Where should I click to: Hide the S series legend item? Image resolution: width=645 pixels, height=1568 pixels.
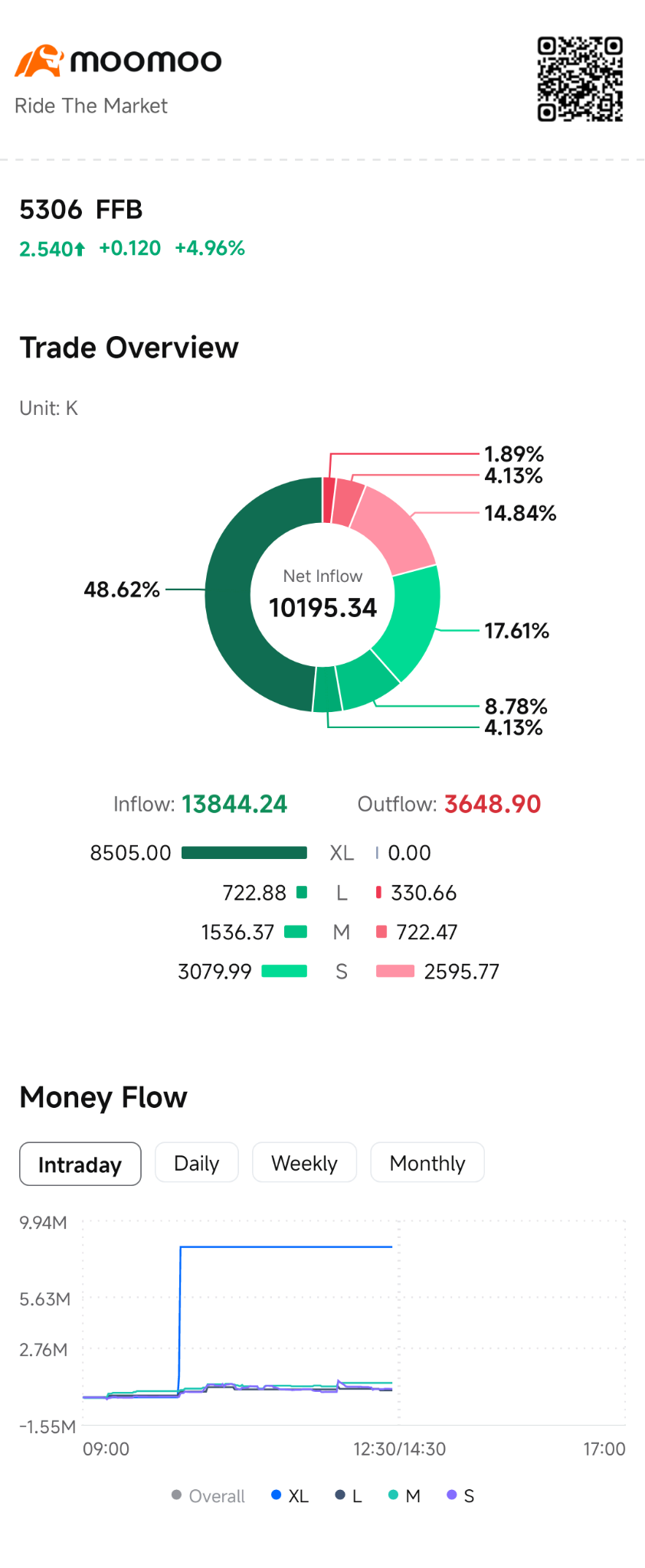pyautogui.click(x=460, y=1495)
